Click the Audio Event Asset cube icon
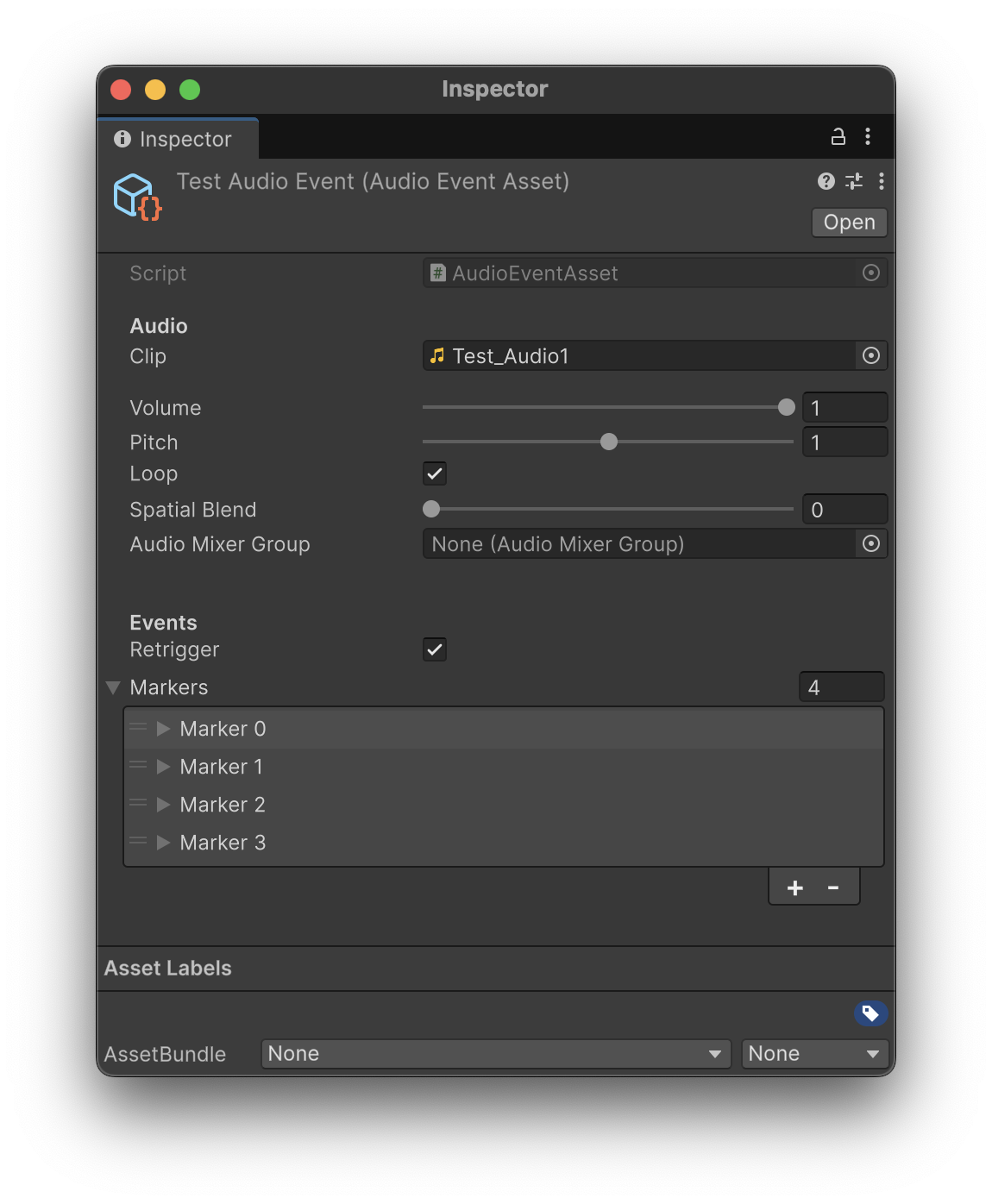 (x=136, y=197)
